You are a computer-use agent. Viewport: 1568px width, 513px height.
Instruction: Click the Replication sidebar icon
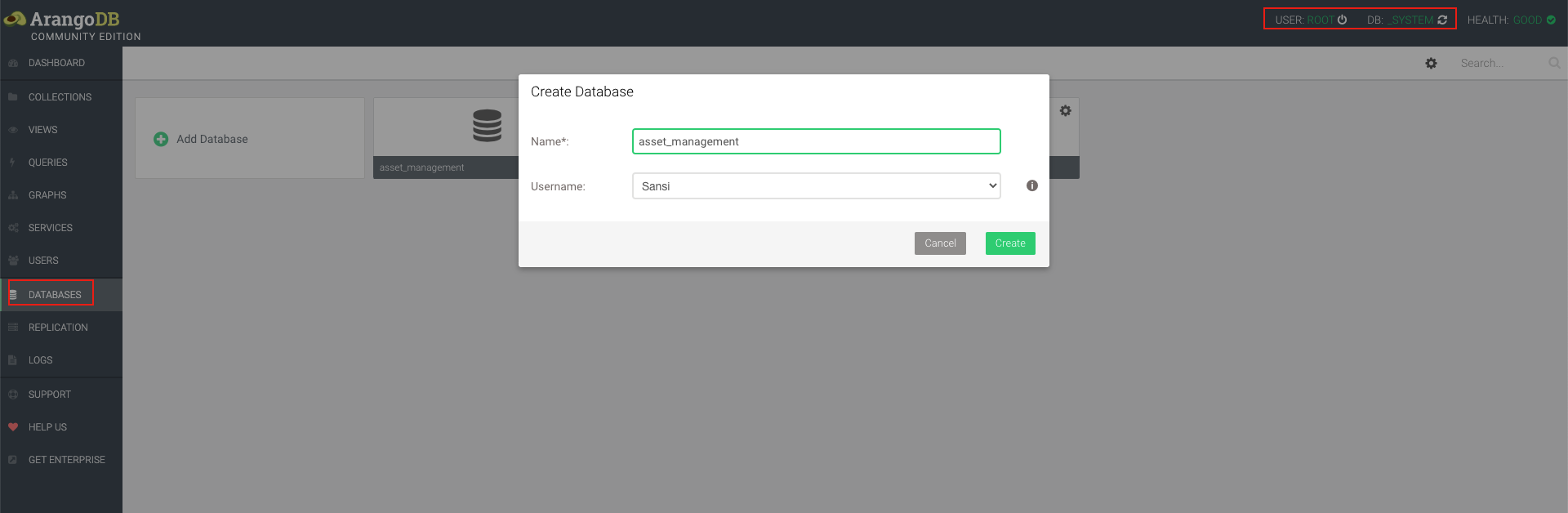pyautogui.click(x=13, y=328)
